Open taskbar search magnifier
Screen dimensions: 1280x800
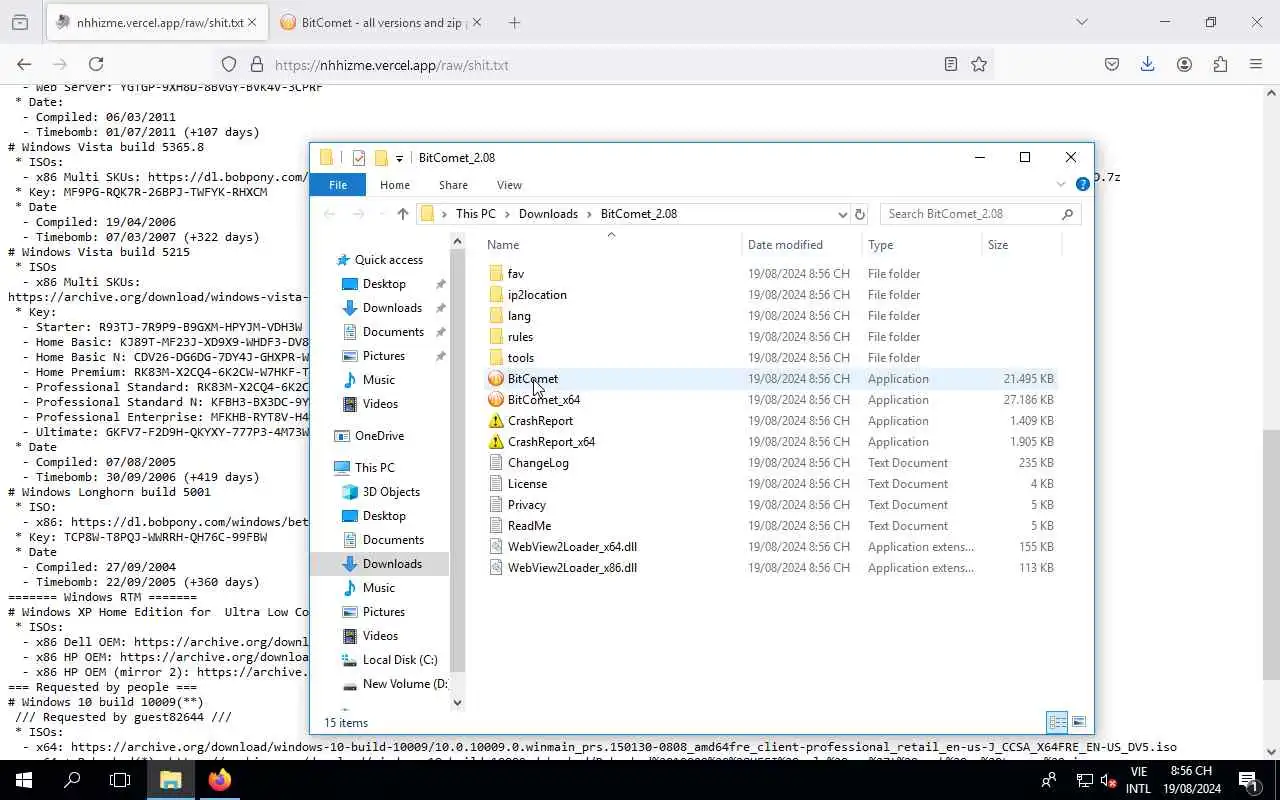click(72, 780)
